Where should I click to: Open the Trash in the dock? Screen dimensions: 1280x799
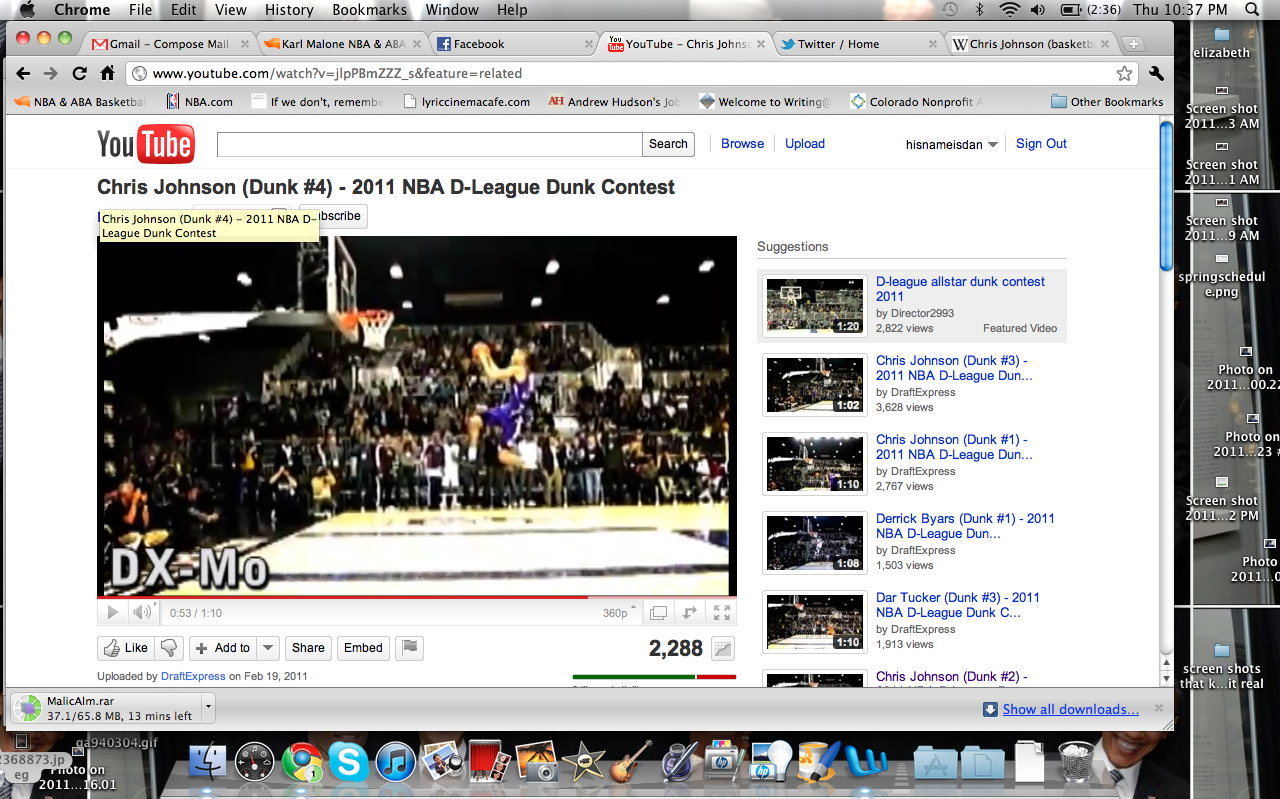(x=1076, y=763)
